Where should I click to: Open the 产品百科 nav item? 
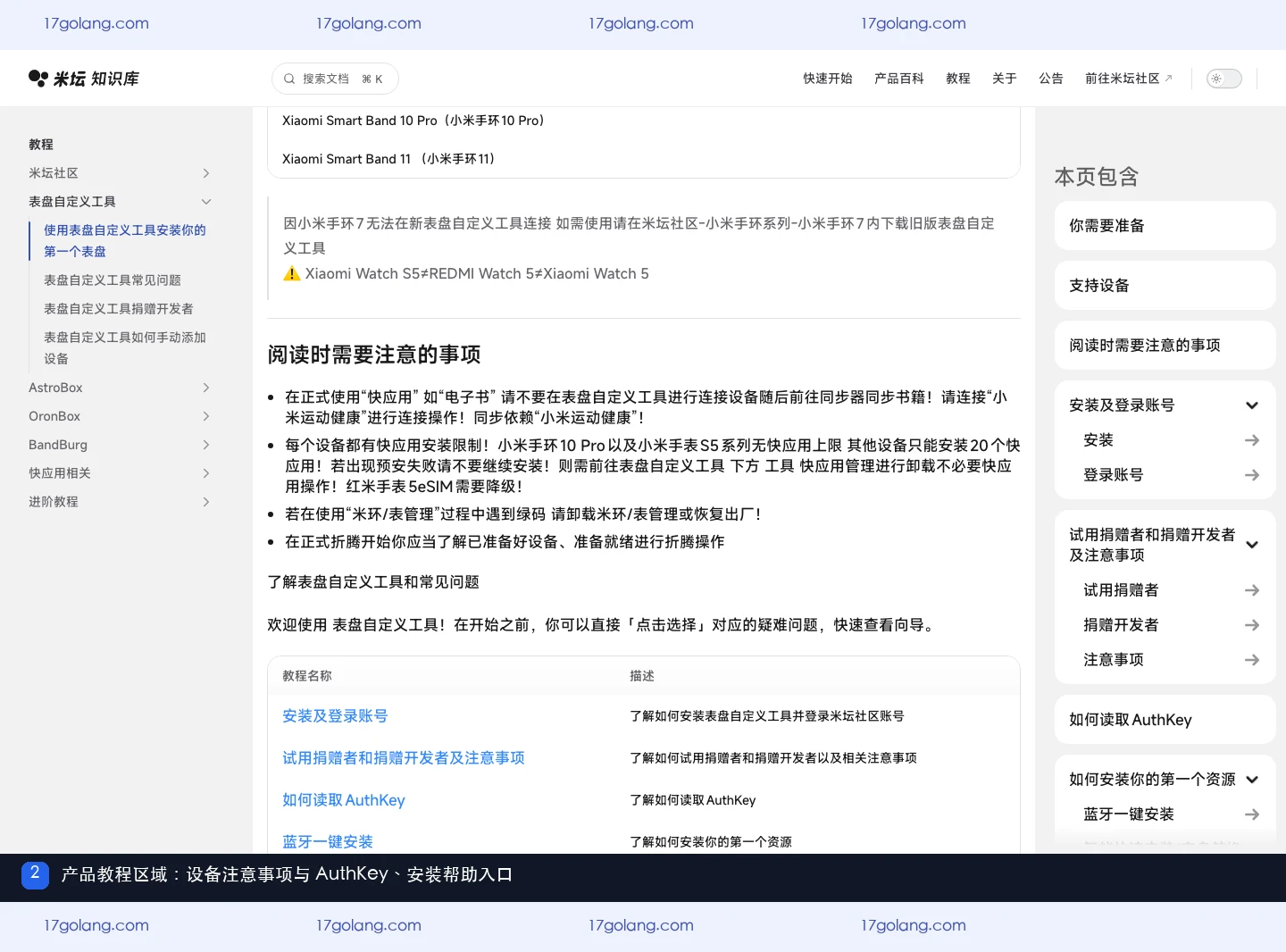pyautogui.click(x=899, y=79)
